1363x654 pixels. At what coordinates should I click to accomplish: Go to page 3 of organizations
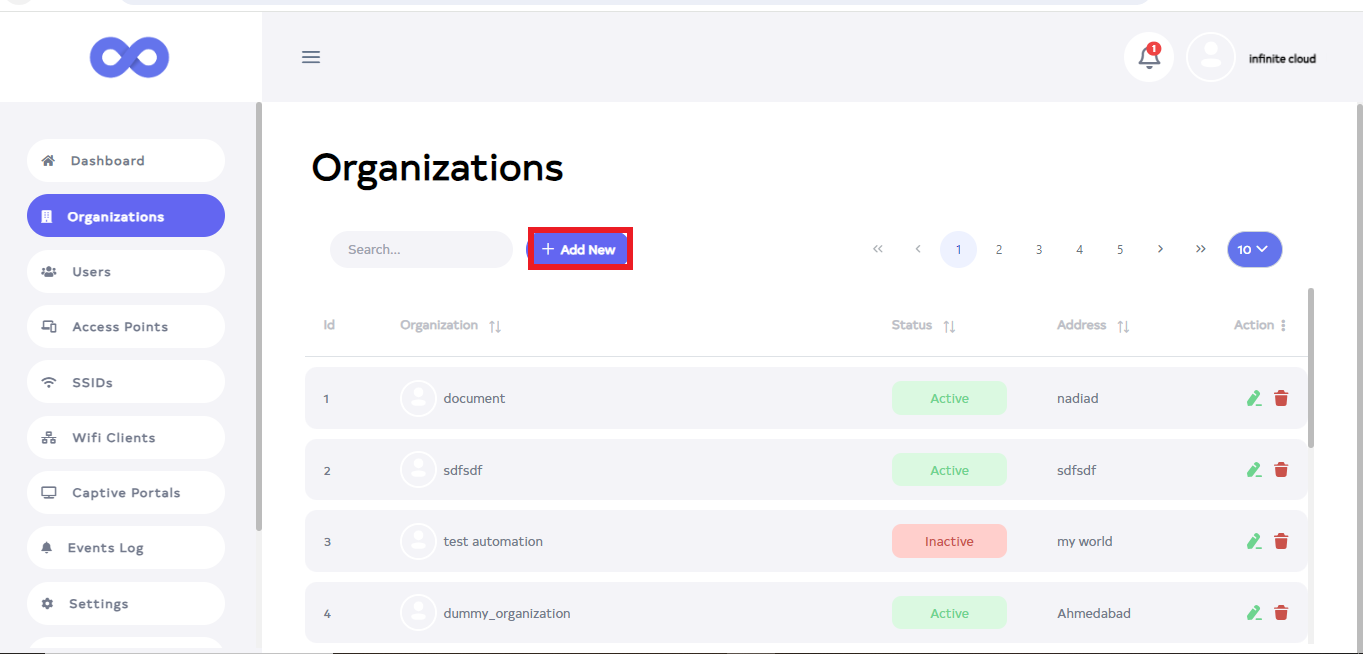click(x=1039, y=249)
